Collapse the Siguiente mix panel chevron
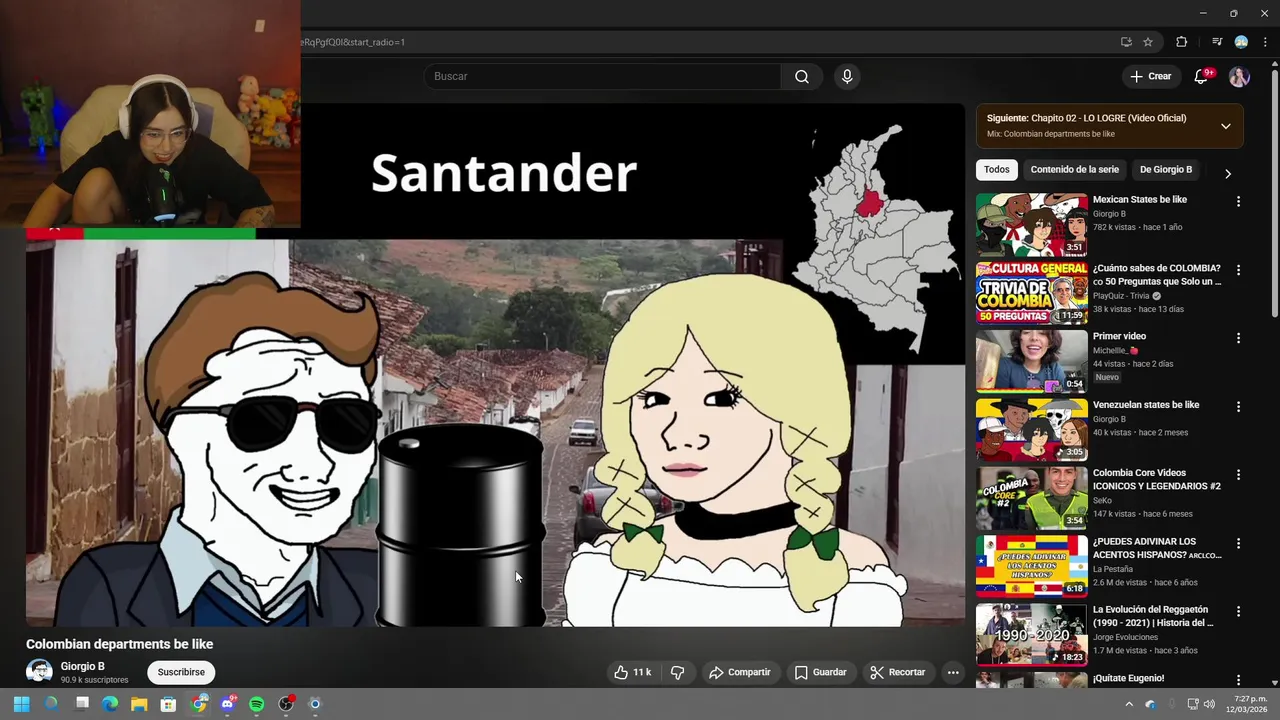The image size is (1280, 720). coord(1225,126)
